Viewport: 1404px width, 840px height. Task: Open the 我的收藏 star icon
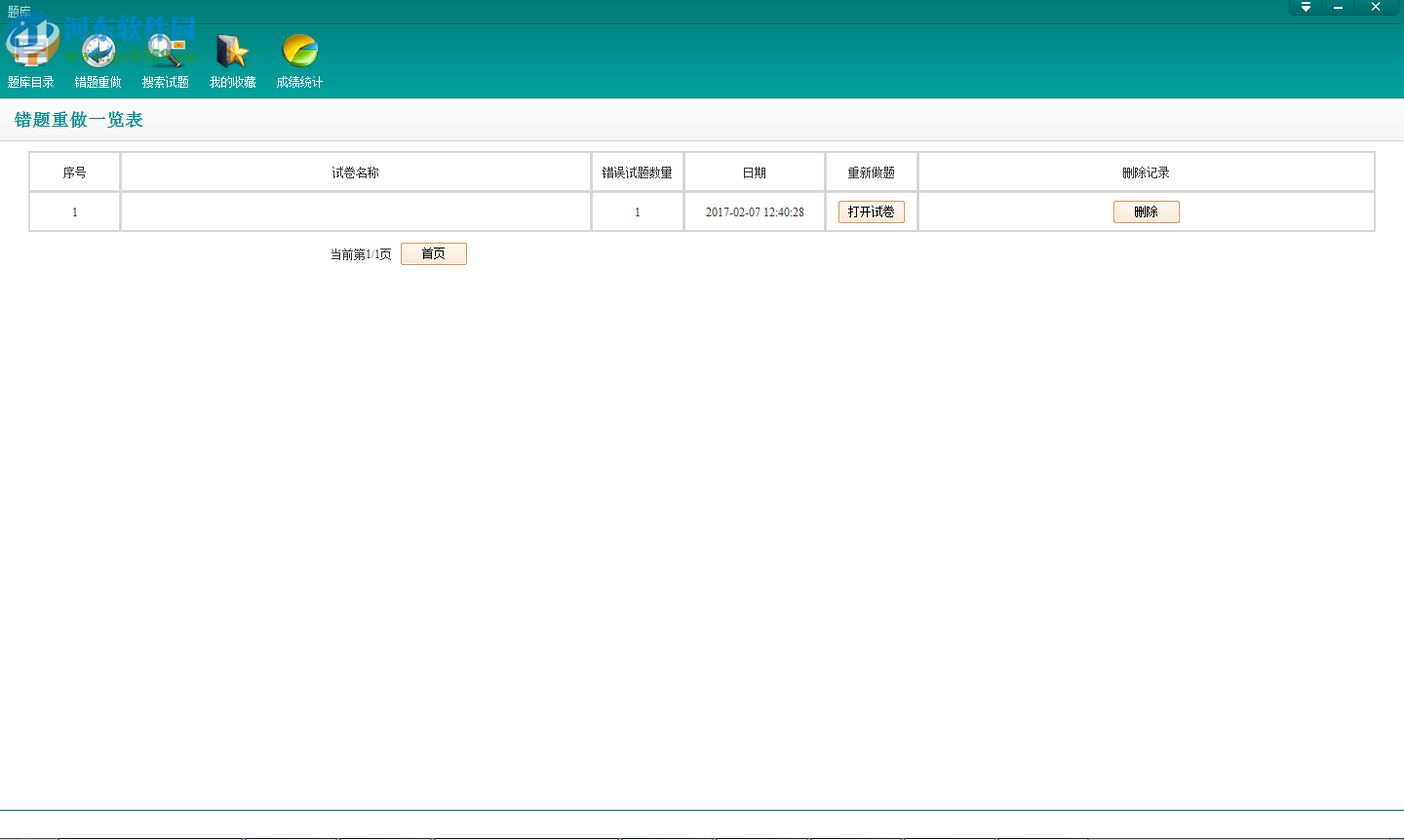tap(233, 58)
